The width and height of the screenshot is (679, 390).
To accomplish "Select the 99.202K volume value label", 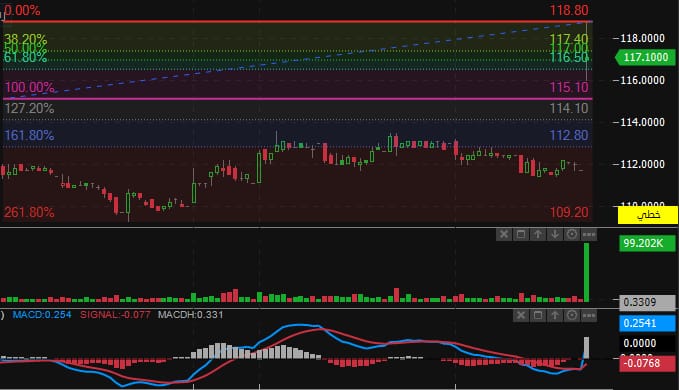I will [x=647, y=243].
